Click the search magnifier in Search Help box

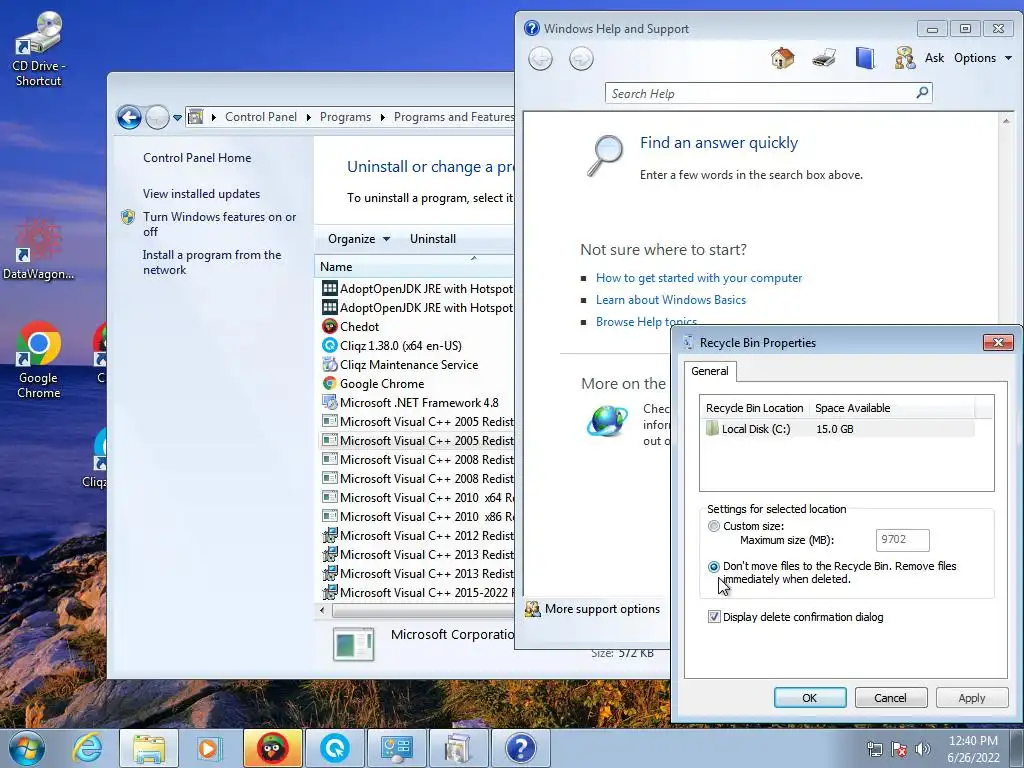pyautogui.click(x=921, y=93)
